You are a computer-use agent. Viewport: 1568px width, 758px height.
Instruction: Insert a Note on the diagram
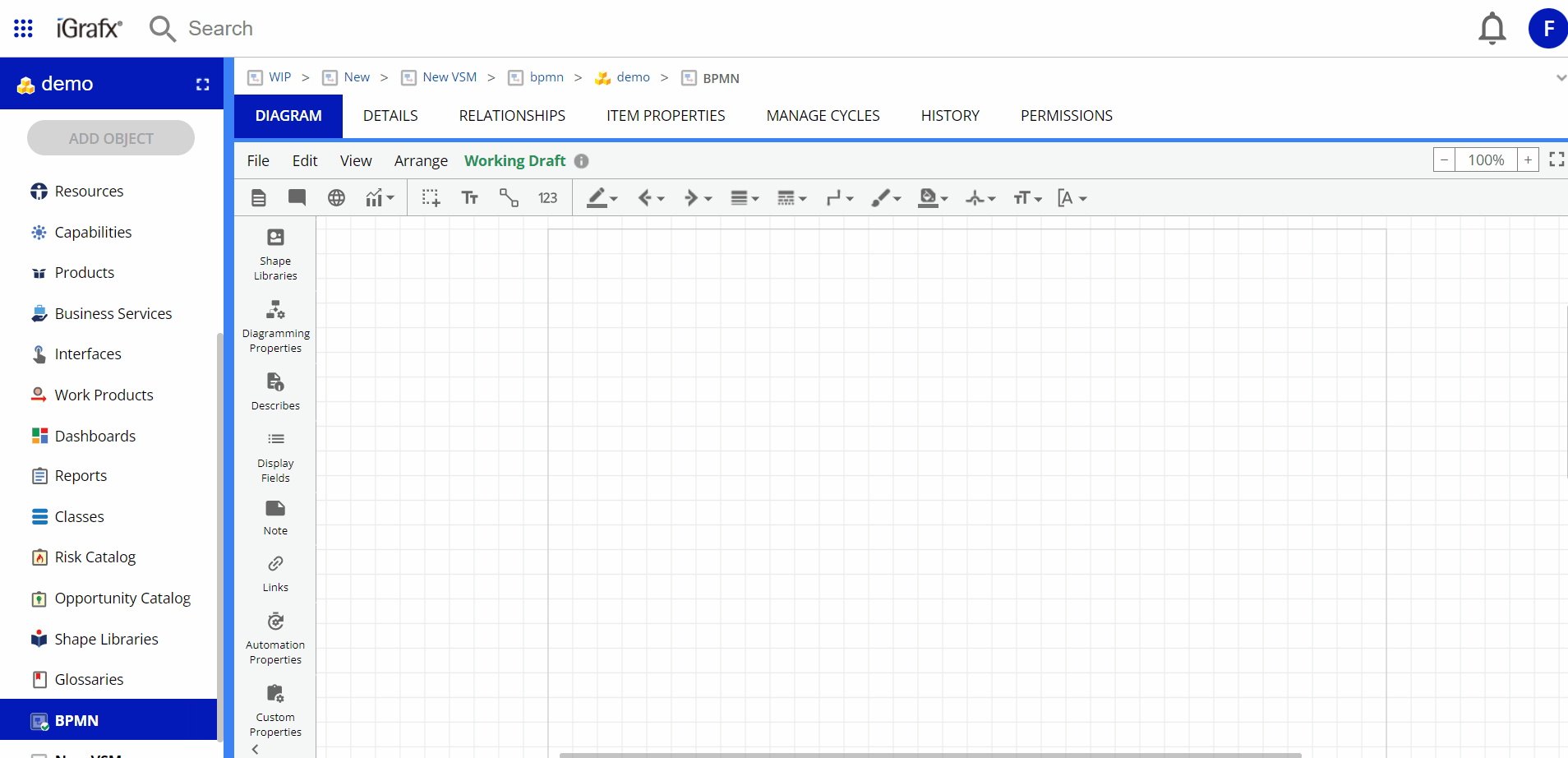(274, 516)
